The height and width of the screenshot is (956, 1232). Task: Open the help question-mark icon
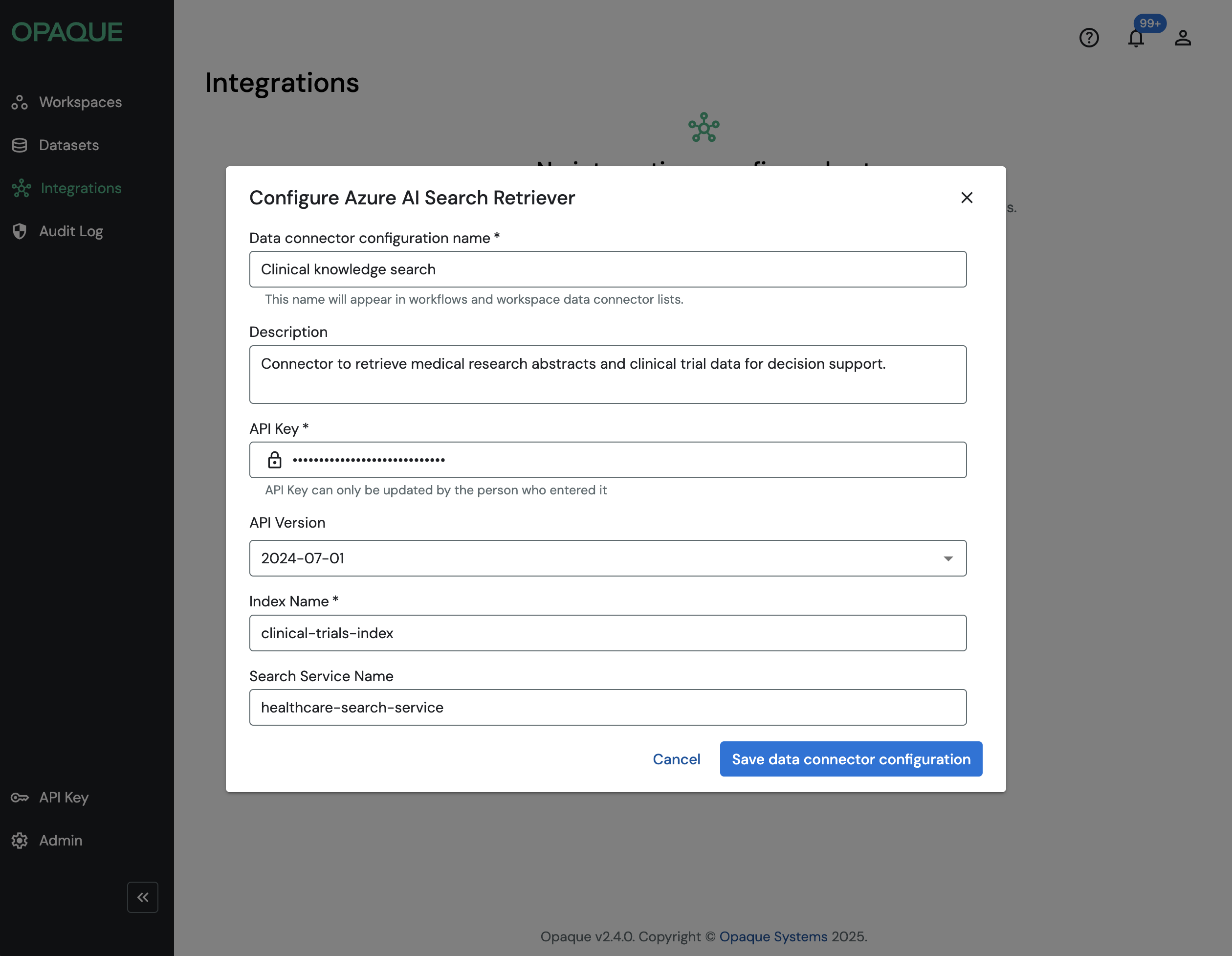point(1089,38)
